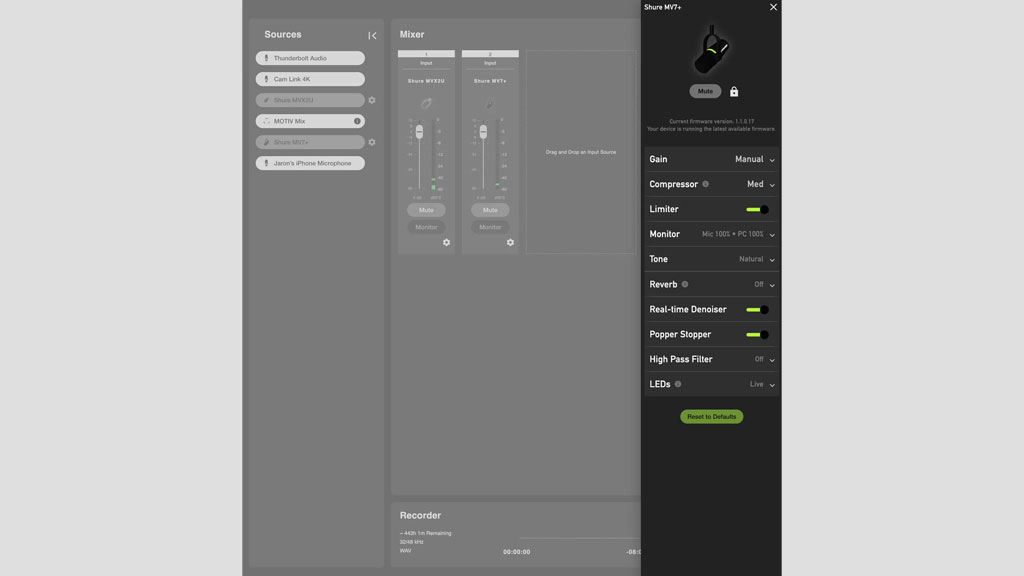1024x576 pixels.
Task: Open the Tone Natural dropdown
Action: [757, 259]
